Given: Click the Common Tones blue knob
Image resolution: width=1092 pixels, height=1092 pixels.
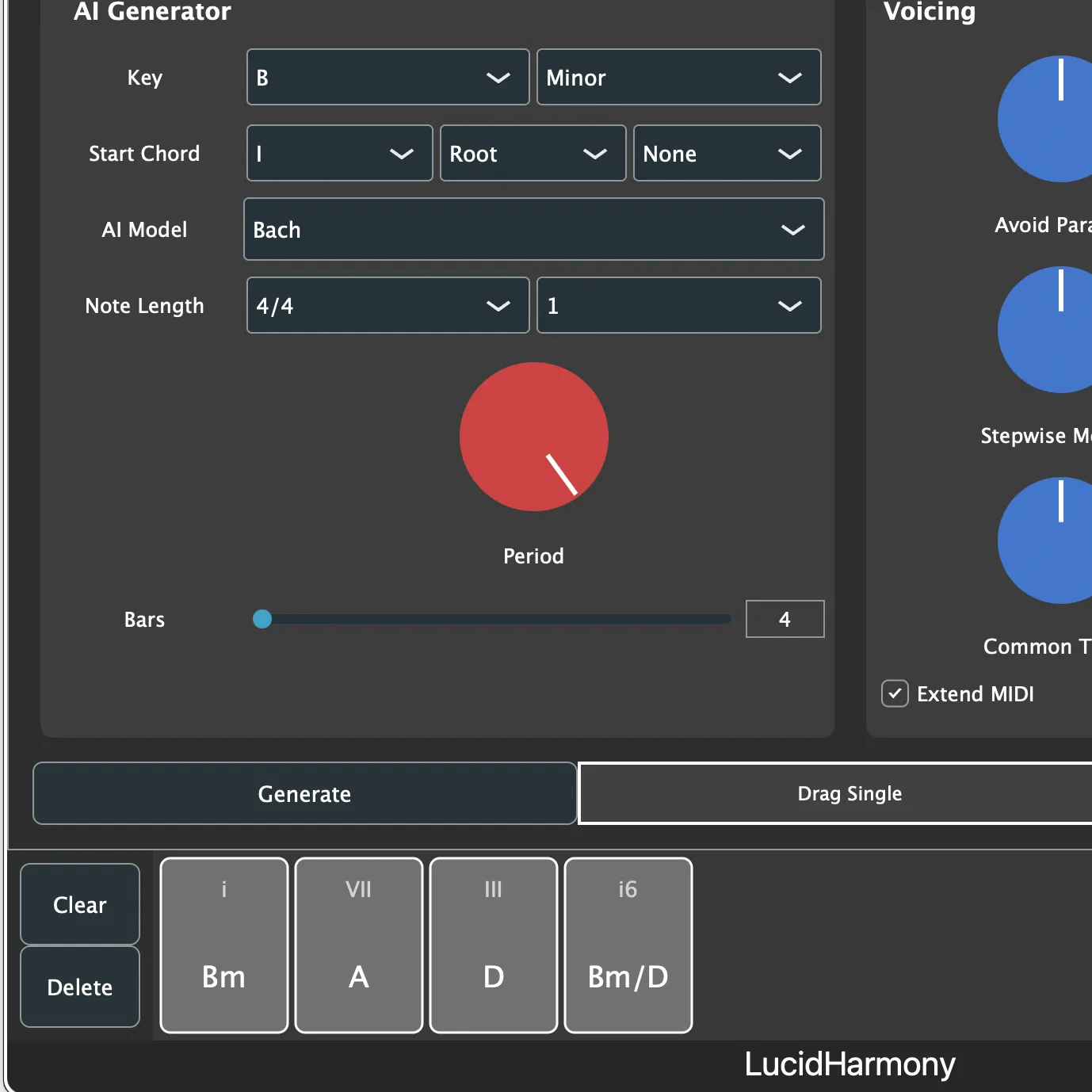Looking at the screenshot, I should click(1046, 540).
